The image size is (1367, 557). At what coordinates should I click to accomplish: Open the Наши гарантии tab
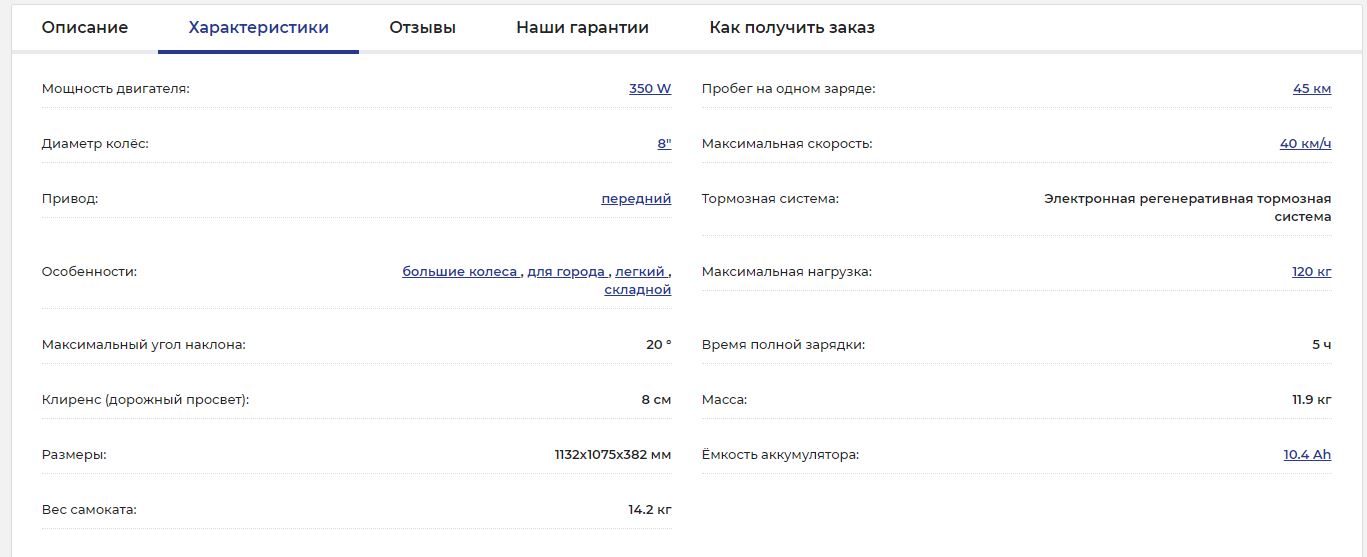pos(582,28)
